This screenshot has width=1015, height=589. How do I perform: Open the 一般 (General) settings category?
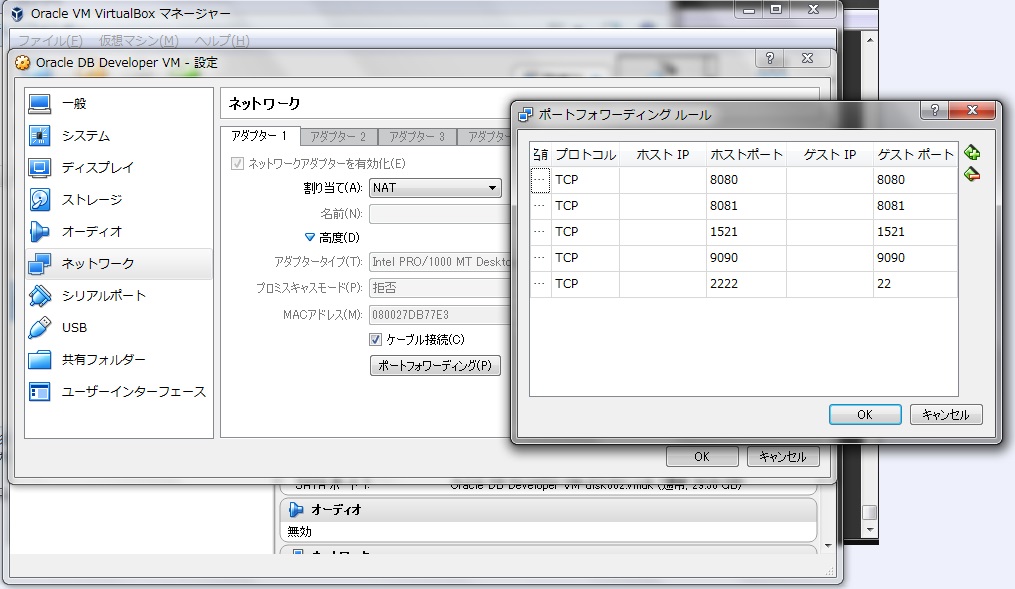[x=119, y=104]
